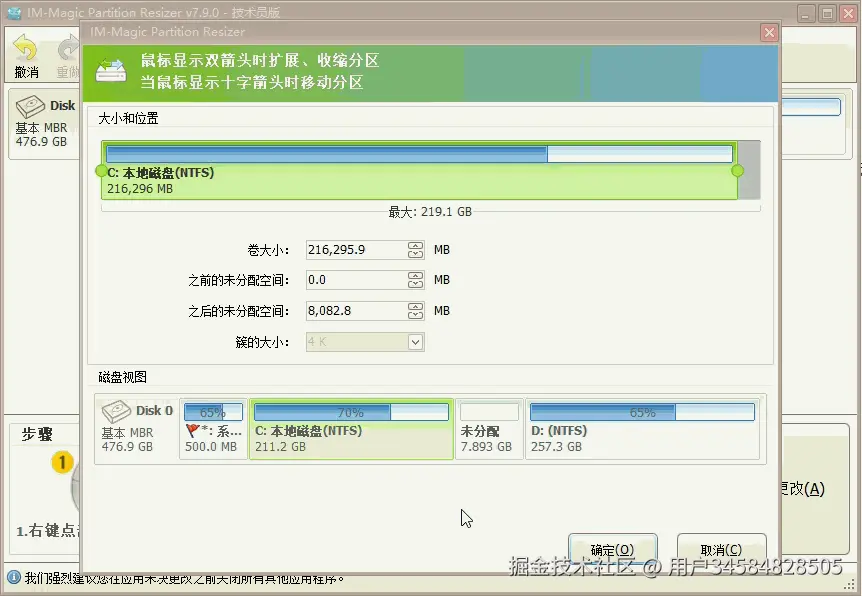Grab the left resize handle of C partition
862x596 pixels.
coord(101,171)
